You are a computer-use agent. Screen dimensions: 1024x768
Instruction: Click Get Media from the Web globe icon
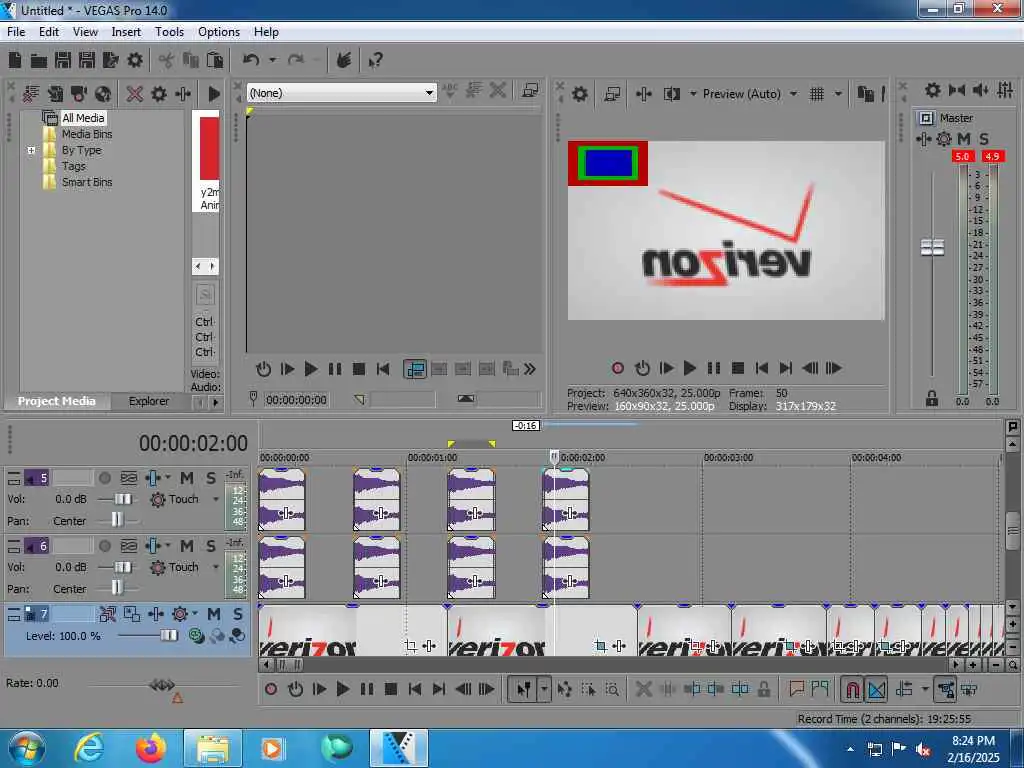[x=103, y=94]
